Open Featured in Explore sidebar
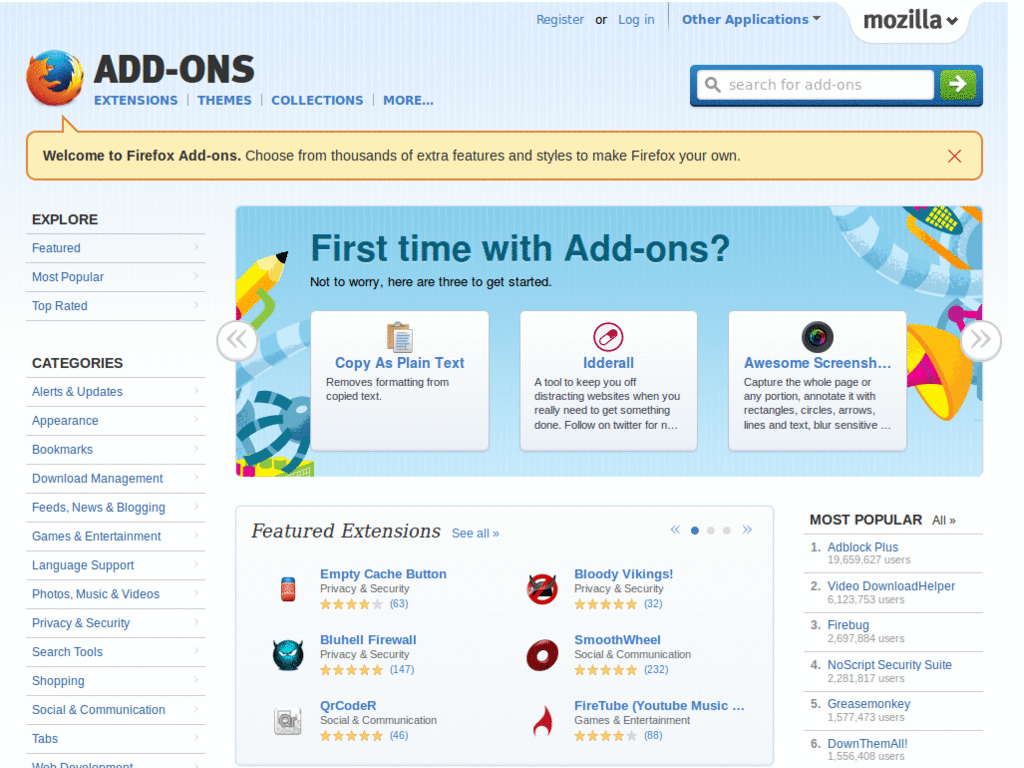This screenshot has height=768, width=1024. [x=115, y=248]
